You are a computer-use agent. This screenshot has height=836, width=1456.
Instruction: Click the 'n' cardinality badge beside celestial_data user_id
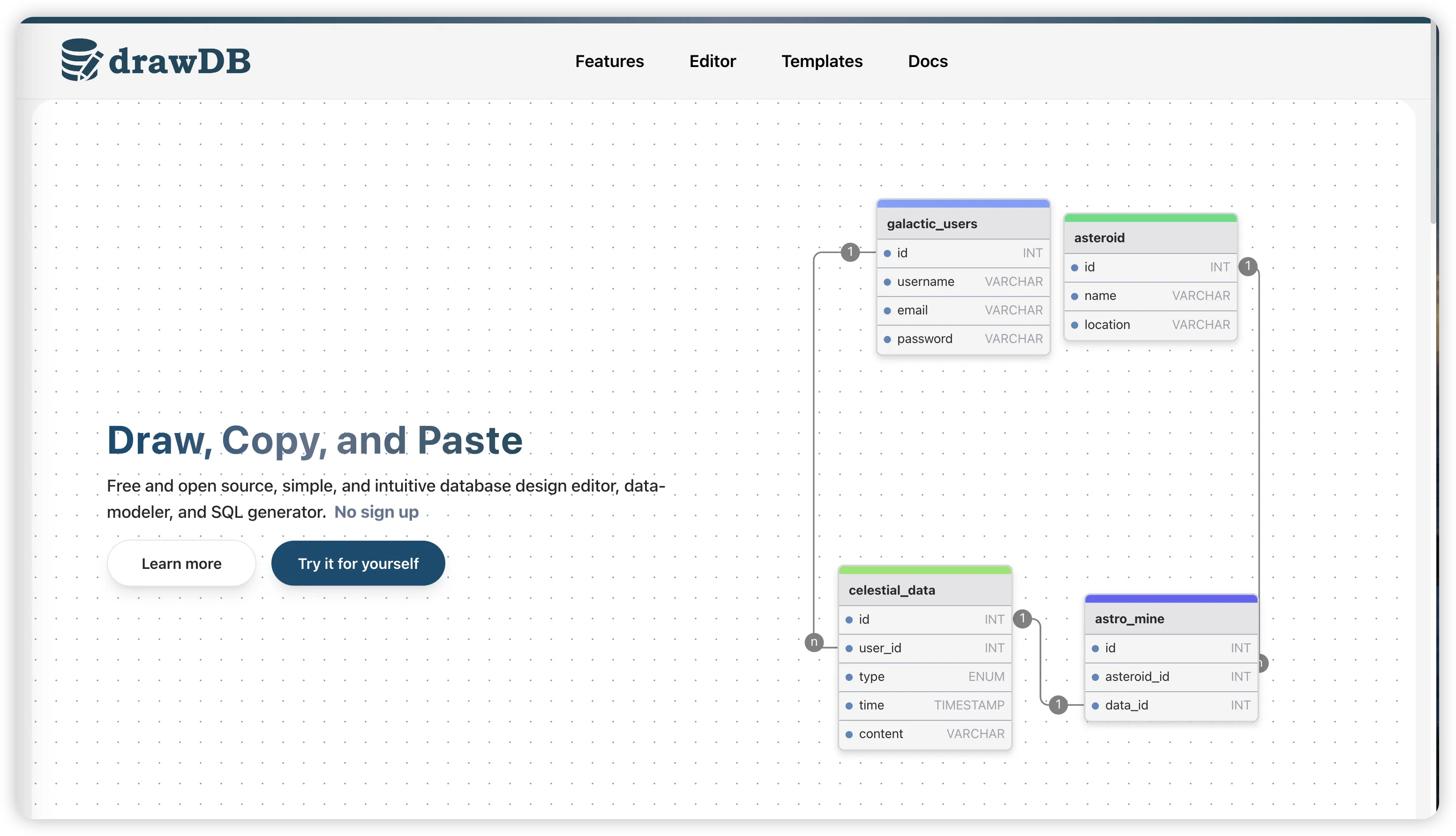814,642
